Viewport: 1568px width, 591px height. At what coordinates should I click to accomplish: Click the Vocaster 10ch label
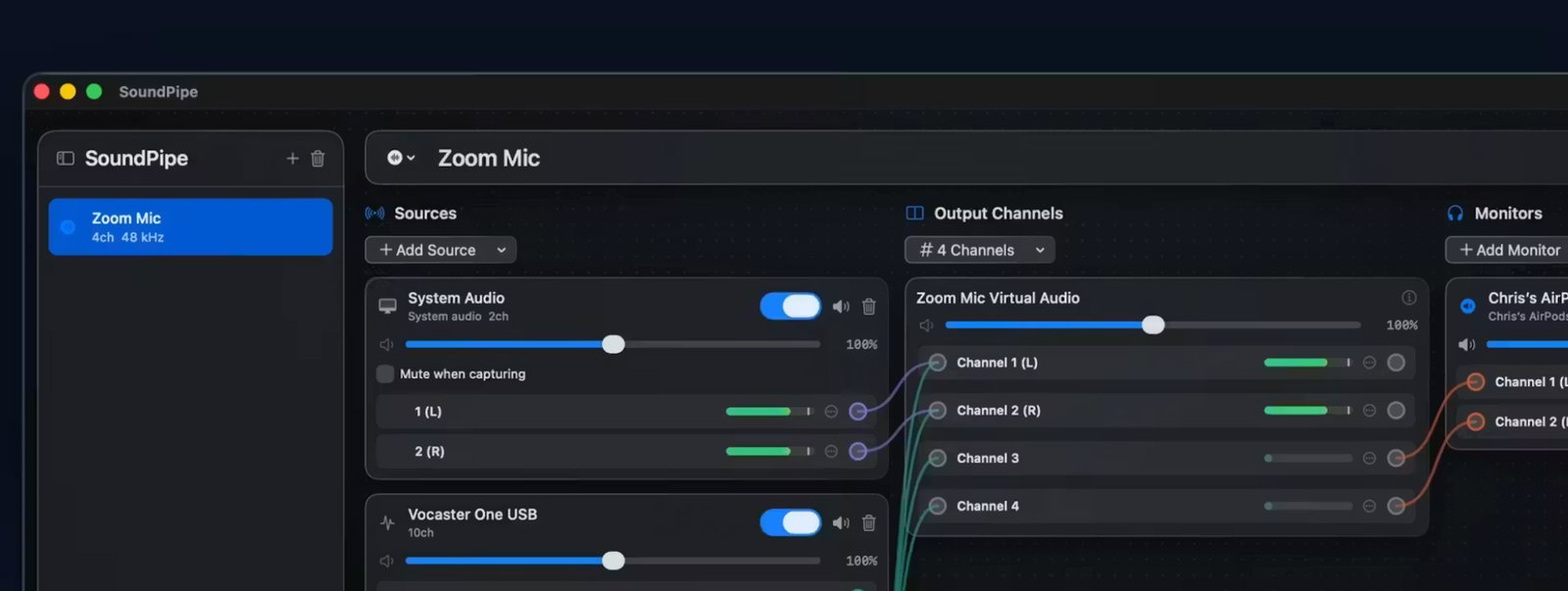coord(420,532)
